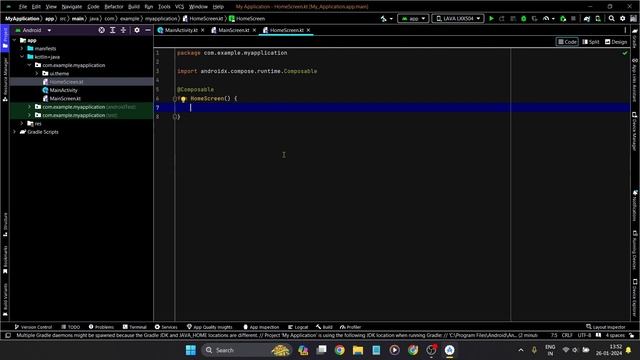640x360 pixels.
Task: Open IDE settings gear in top toolbar
Action: coord(622,19)
